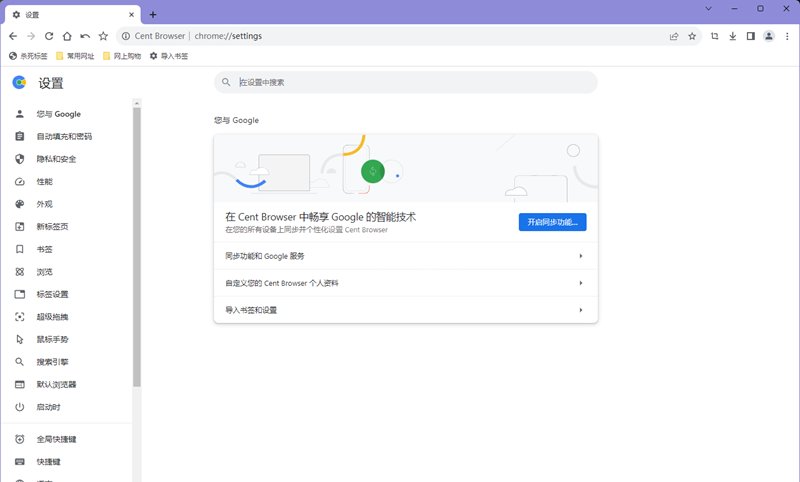
Task: Expand 同步功能和 Google 服务 row
Action: [x=406, y=256]
